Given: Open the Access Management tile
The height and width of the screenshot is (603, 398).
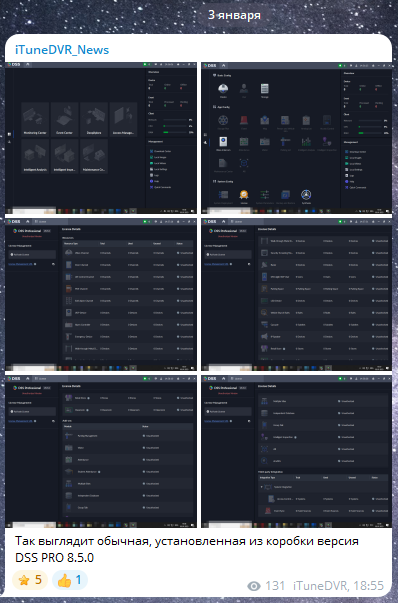Looking at the screenshot, I should [123, 119].
